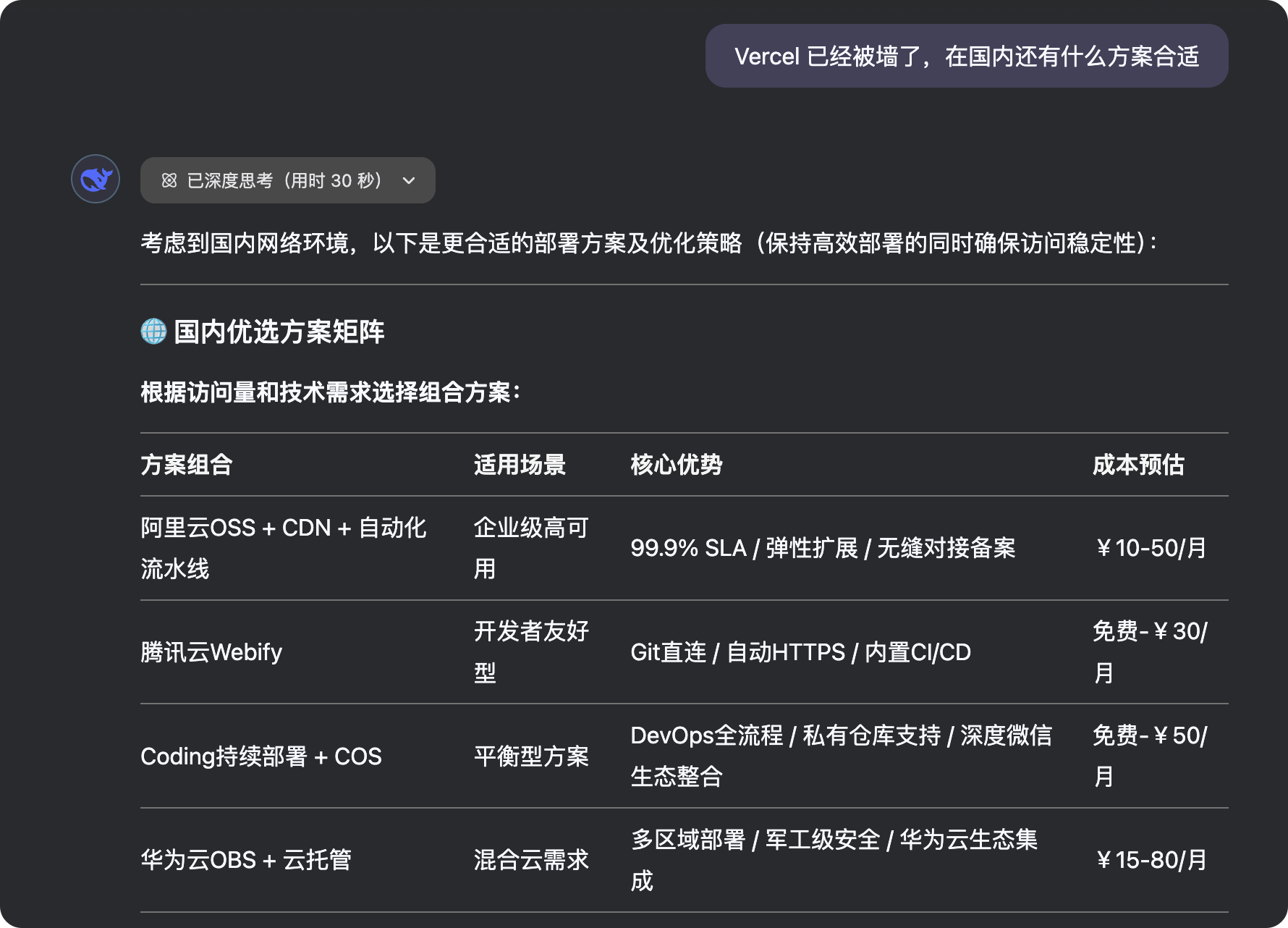1288x928 pixels.
Task: Click the globe emoji beside 国内优选方案矩阵
Action: tap(153, 332)
